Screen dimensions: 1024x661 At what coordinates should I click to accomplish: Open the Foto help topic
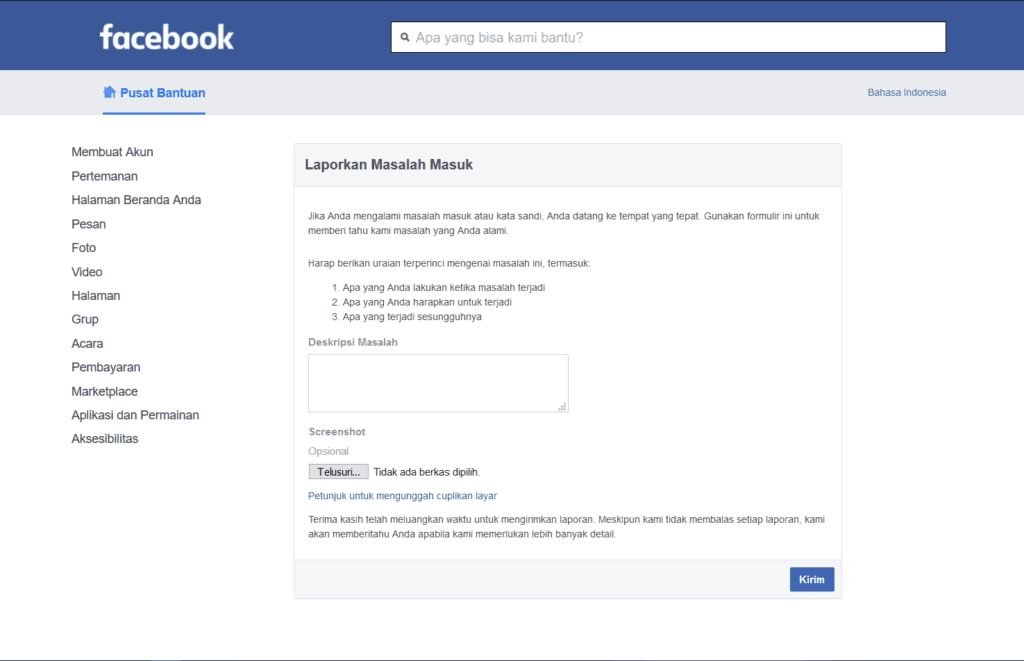pos(84,248)
